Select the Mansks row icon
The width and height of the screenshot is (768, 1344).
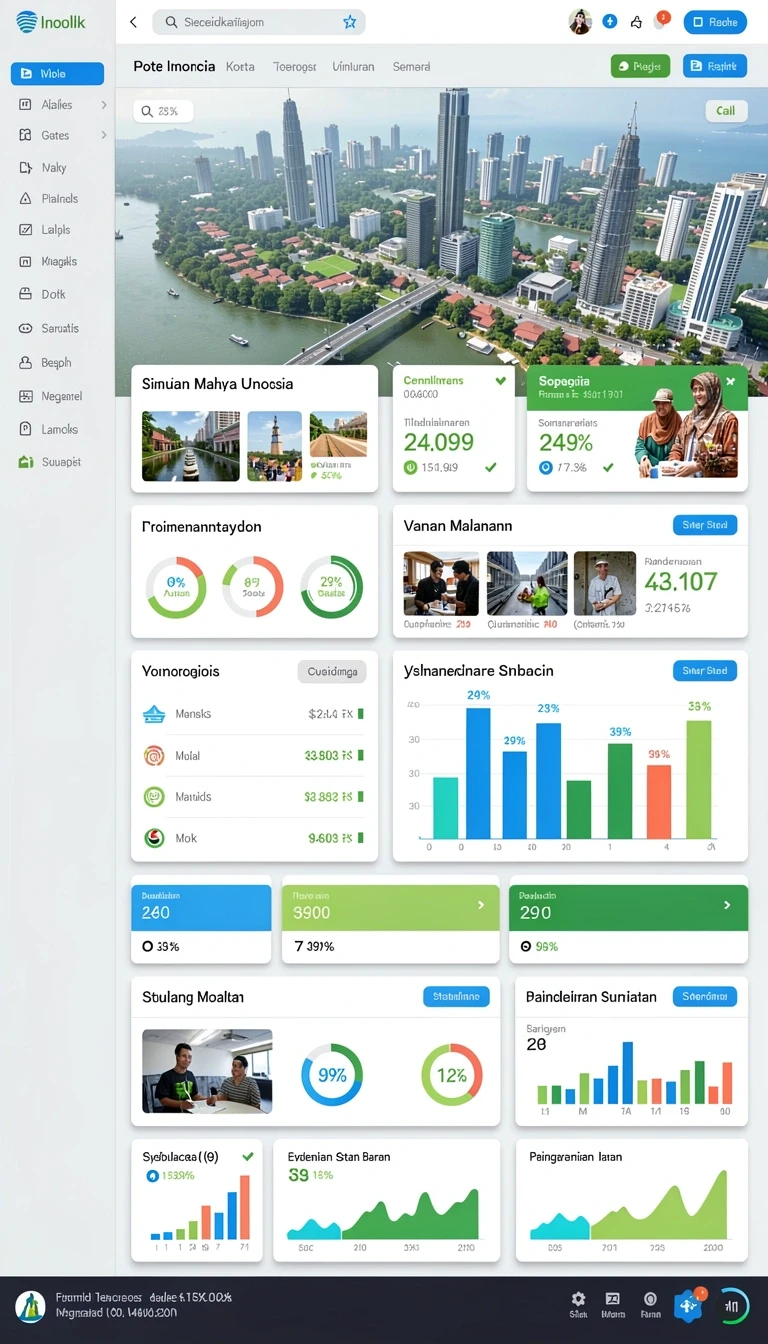coord(154,714)
